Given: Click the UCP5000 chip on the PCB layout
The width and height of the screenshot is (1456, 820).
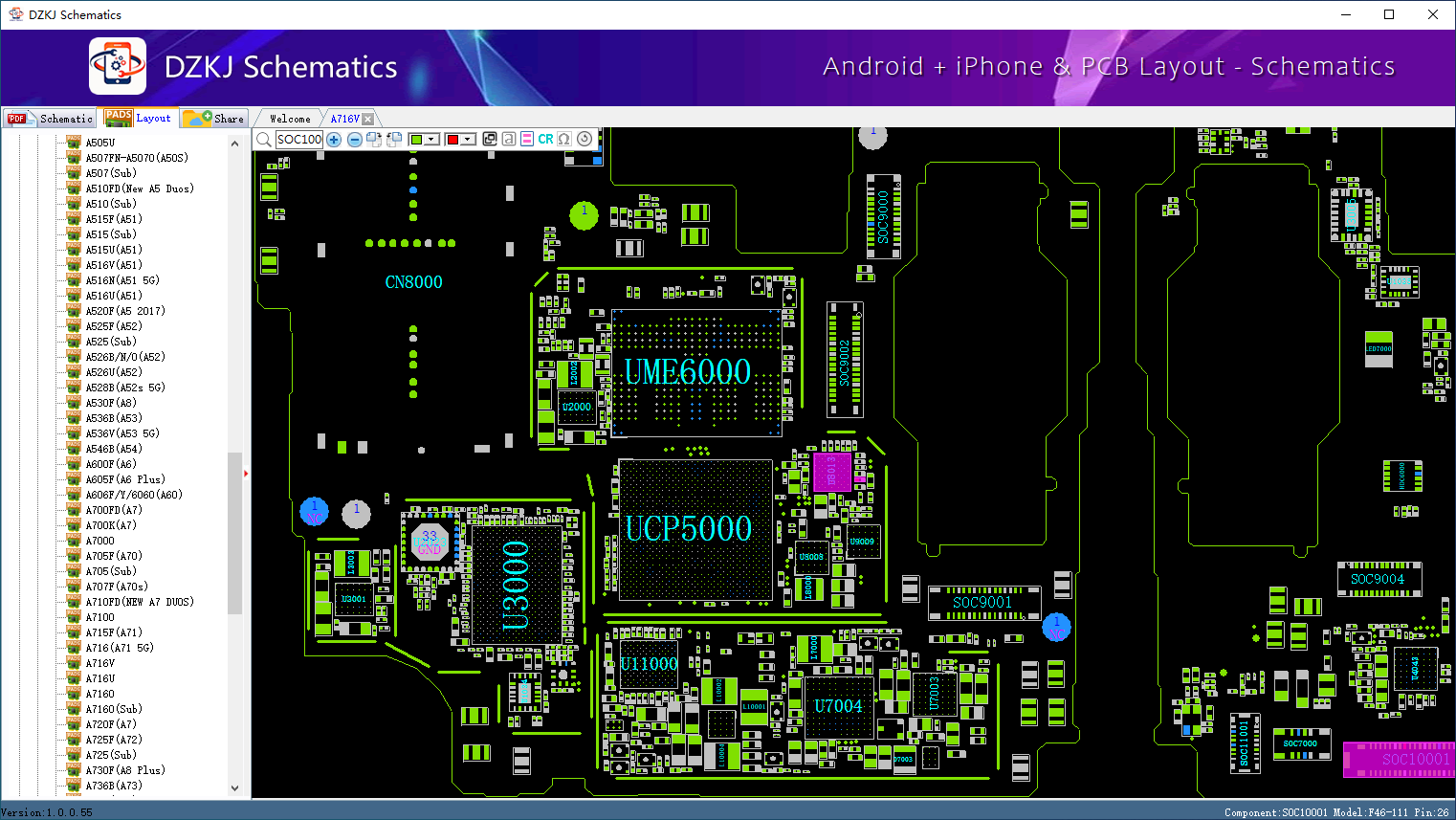Looking at the screenshot, I should (695, 529).
